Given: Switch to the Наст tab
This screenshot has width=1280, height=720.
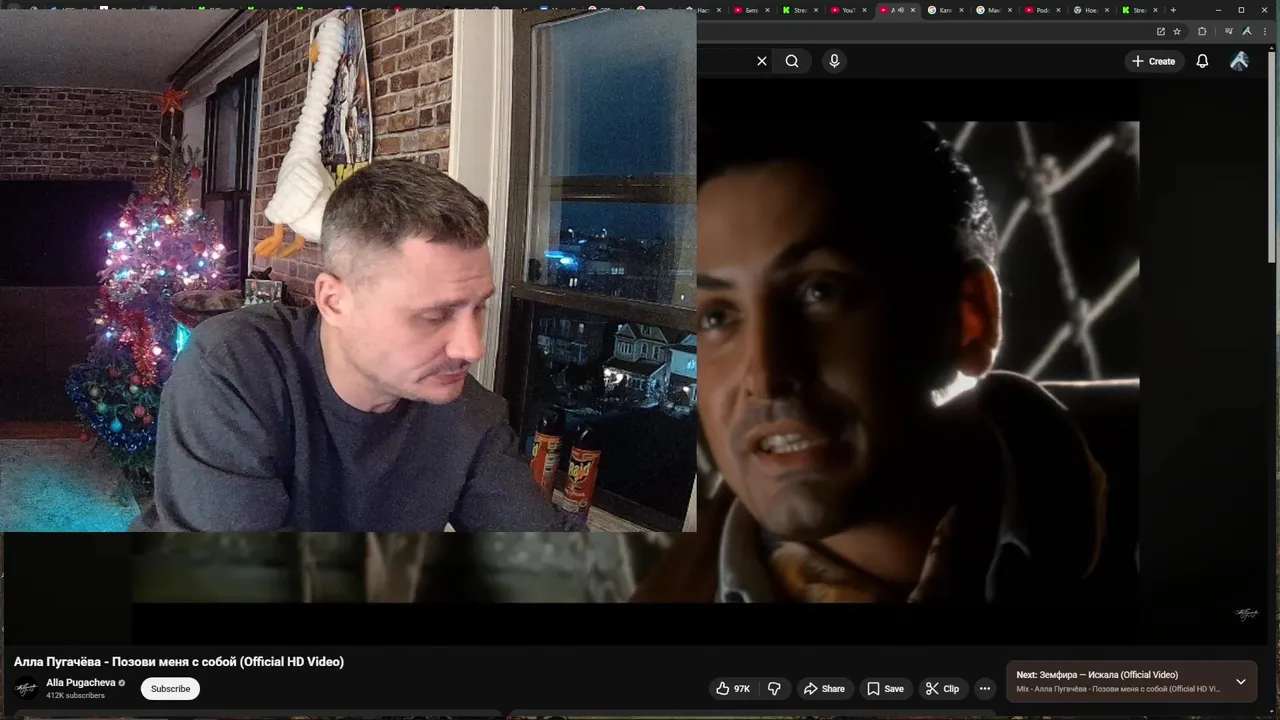Looking at the screenshot, I should point(703,10).
